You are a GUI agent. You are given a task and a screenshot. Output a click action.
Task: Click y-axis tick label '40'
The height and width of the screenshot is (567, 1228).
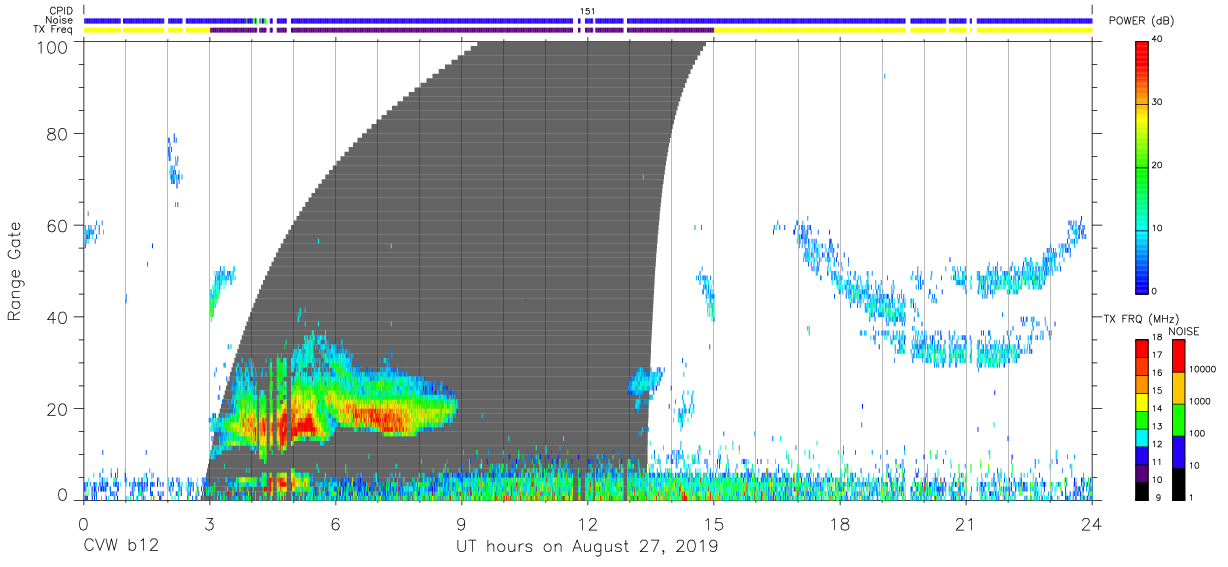pyautogui.click(x=59, y=317)
